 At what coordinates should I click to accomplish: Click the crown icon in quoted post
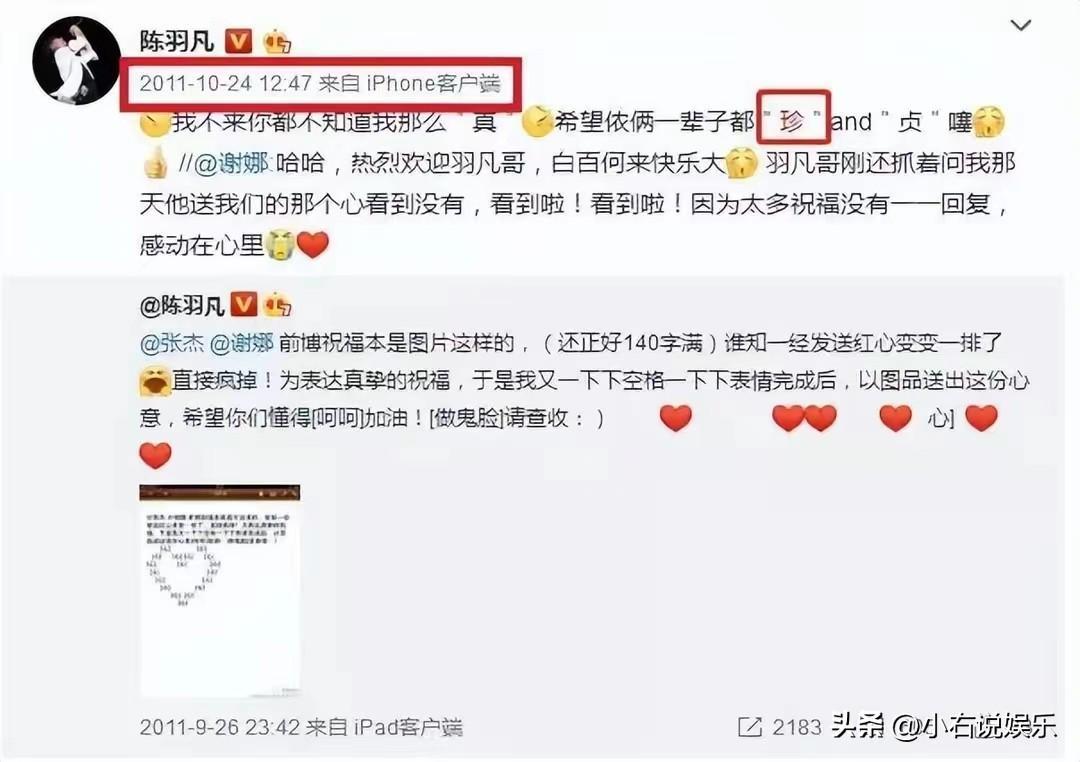click(x=277, y=304)
